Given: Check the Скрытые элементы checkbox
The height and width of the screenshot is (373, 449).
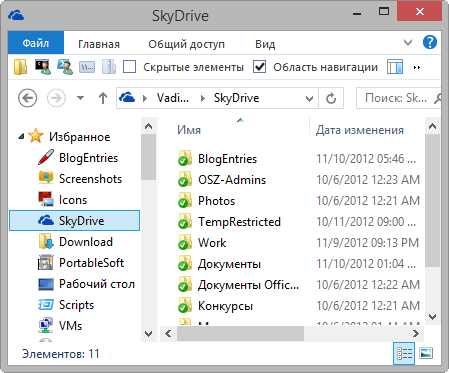Looking at the screenshot, I should [x=129, y=67].
